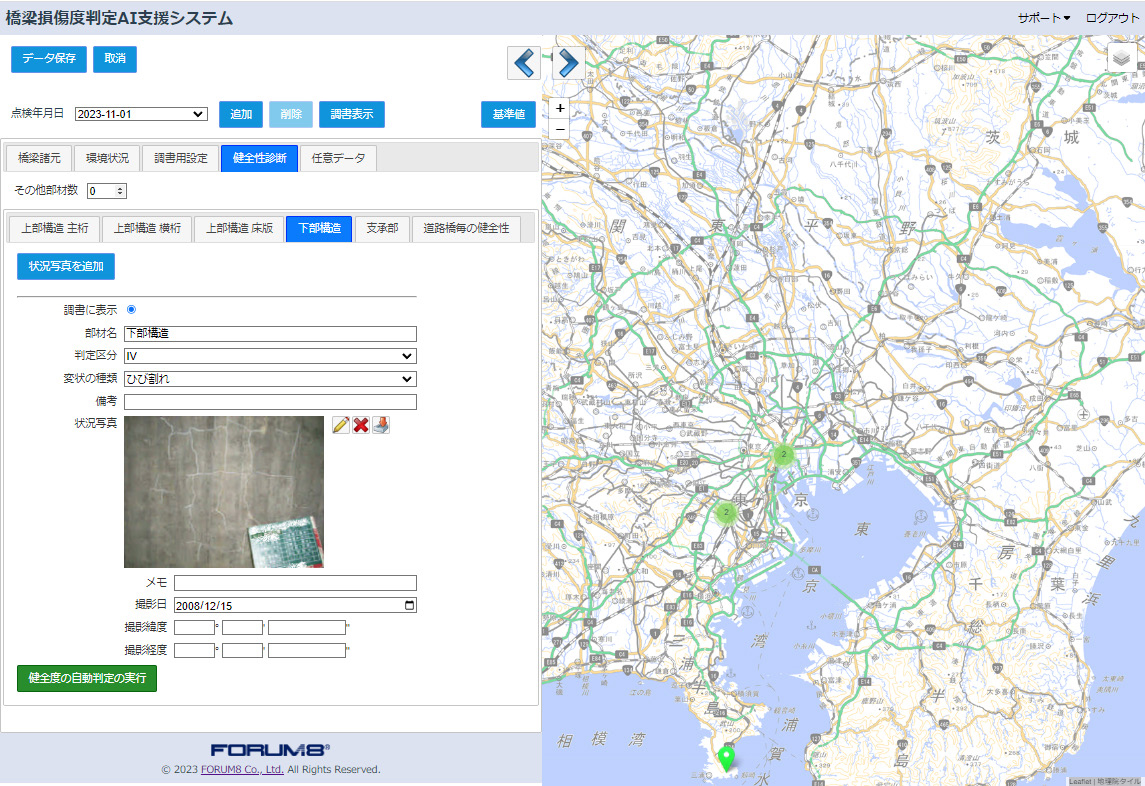This screenshot has width=1145, height=786.
Task: Go to next bridge with right arrow
Action: coord(568,63)
